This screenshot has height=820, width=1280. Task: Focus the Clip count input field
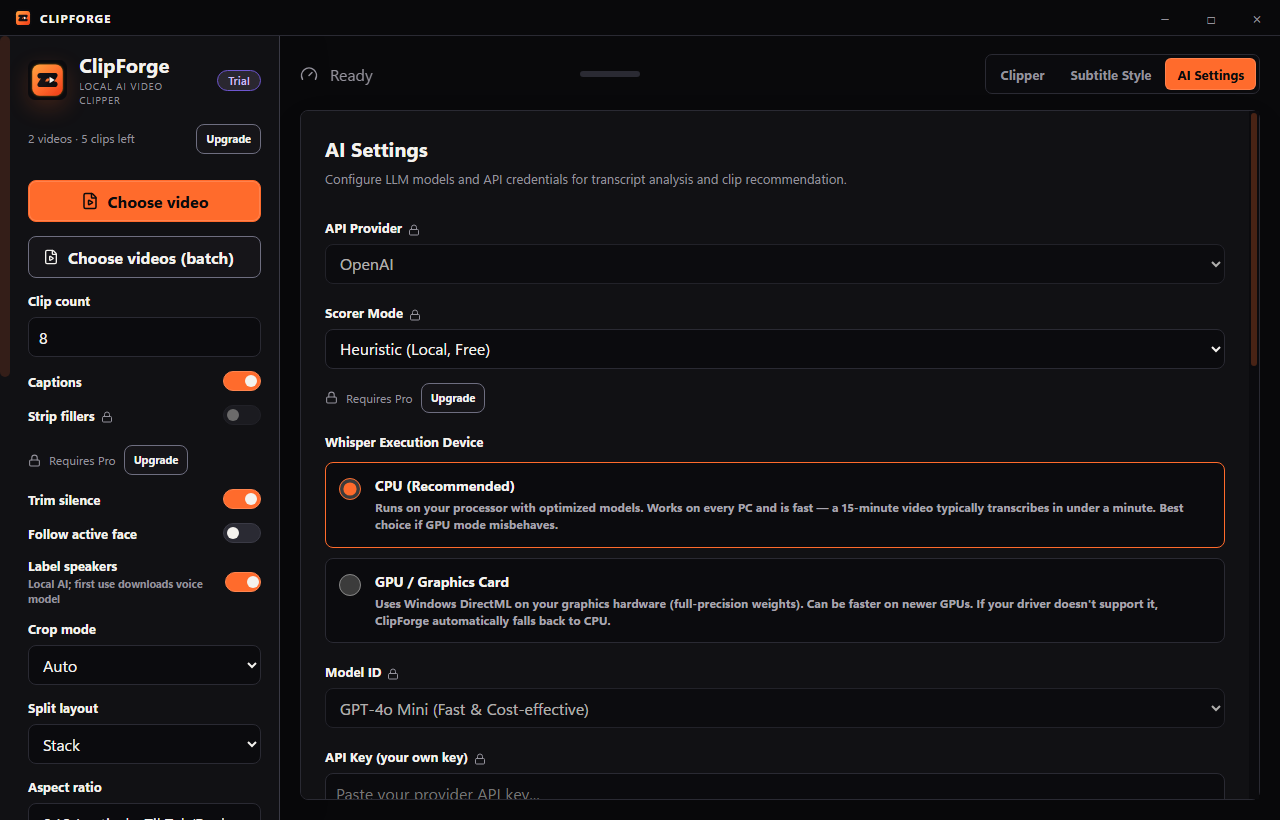coord(144,337)
